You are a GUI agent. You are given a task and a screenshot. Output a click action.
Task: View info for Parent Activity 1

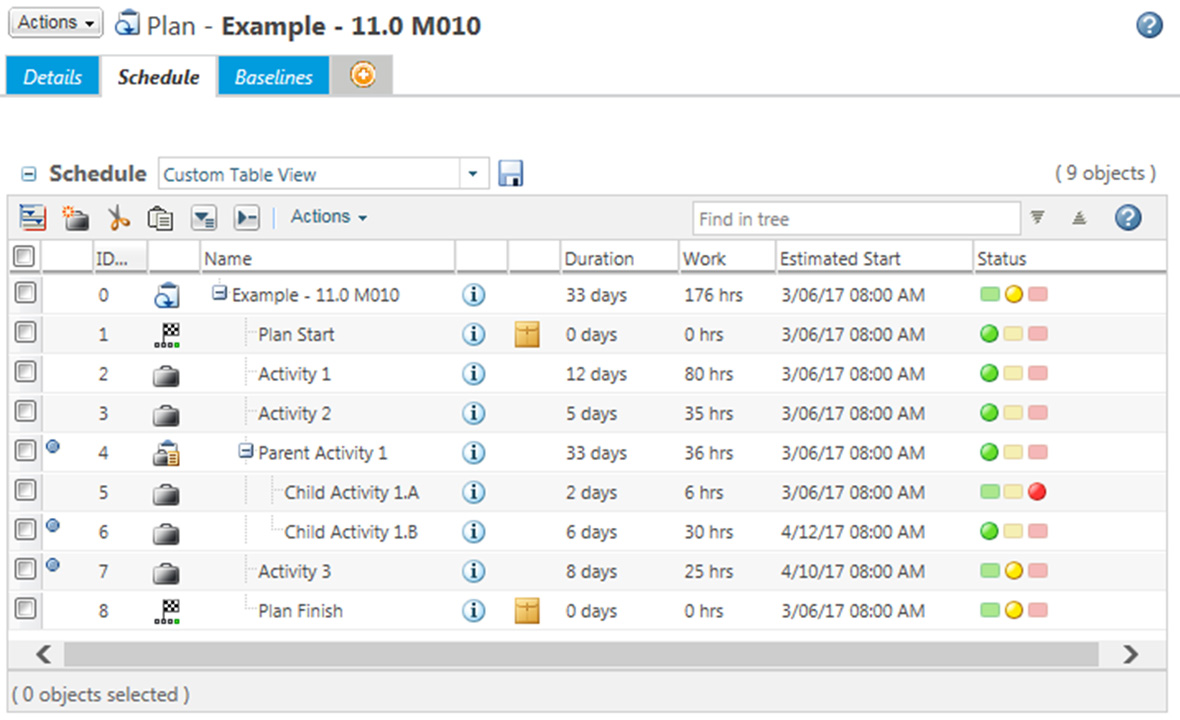(473, 452)
